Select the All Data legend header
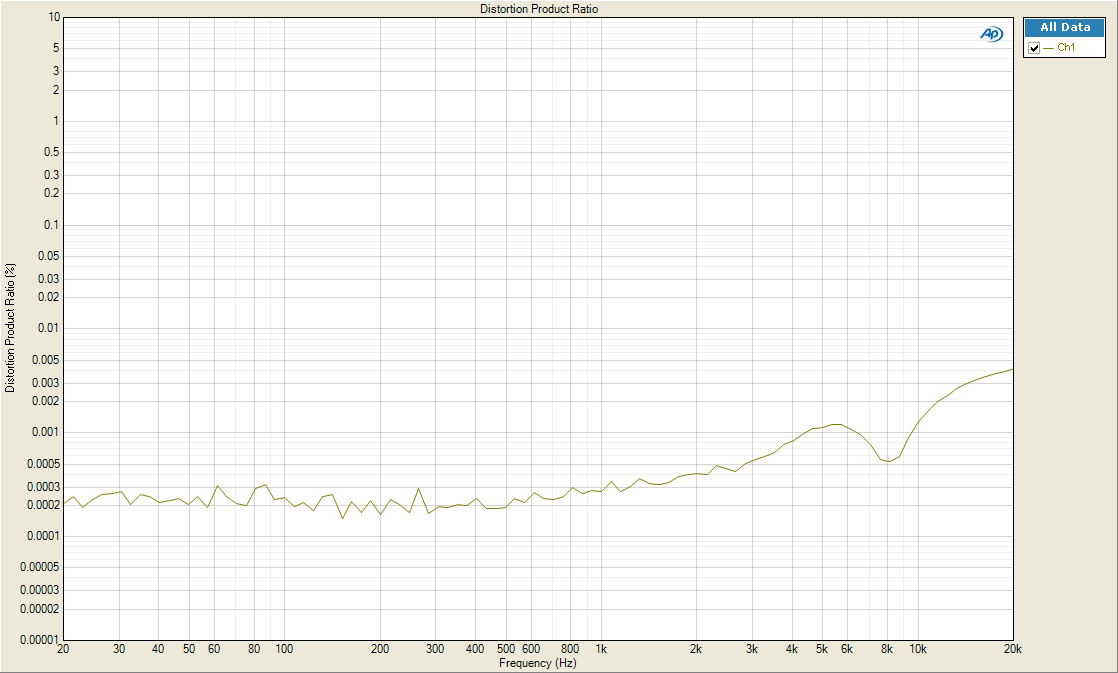Screen dimensions: 1118x673 (x=1065, y=27)
